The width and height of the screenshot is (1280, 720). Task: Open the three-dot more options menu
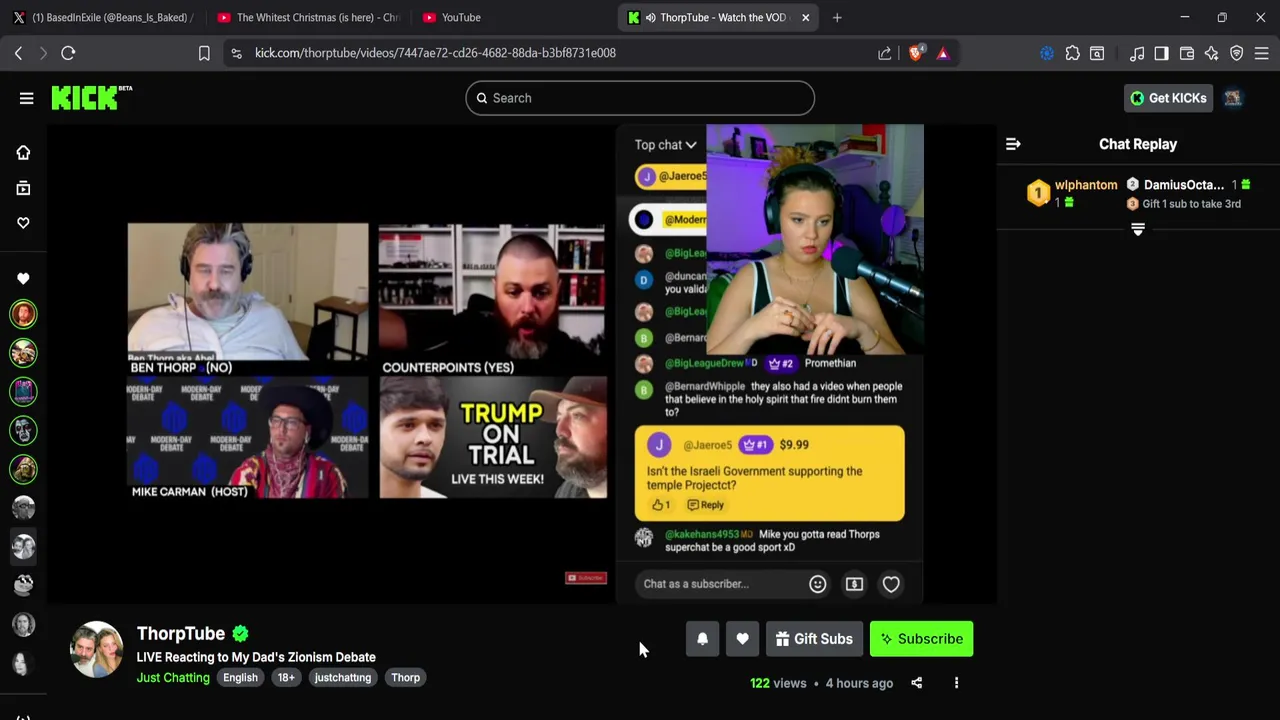tap(956, 683)
